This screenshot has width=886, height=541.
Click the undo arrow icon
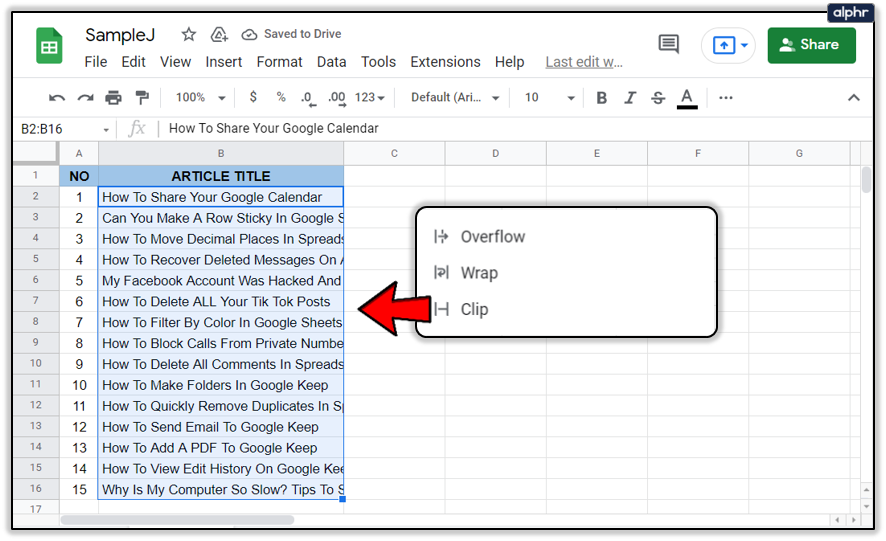[x=57, y=98]
